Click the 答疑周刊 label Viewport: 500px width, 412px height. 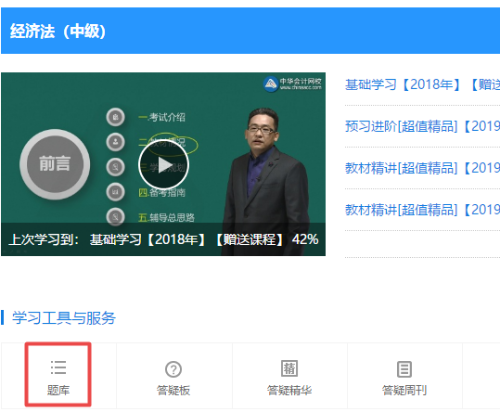(404, 390)
